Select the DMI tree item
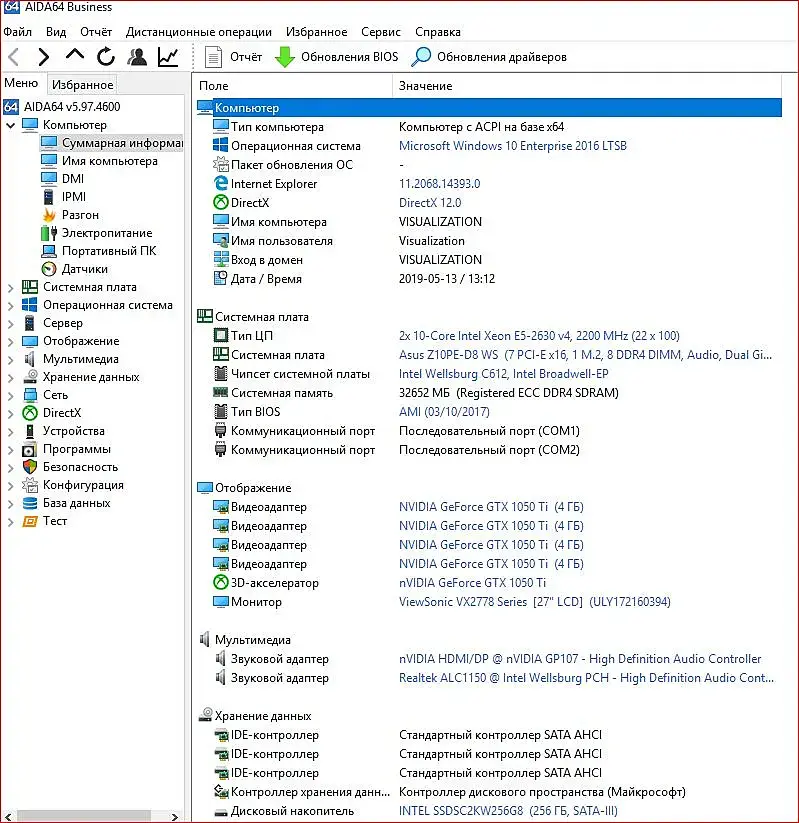 pyautogui.click(x=72, y=178)
